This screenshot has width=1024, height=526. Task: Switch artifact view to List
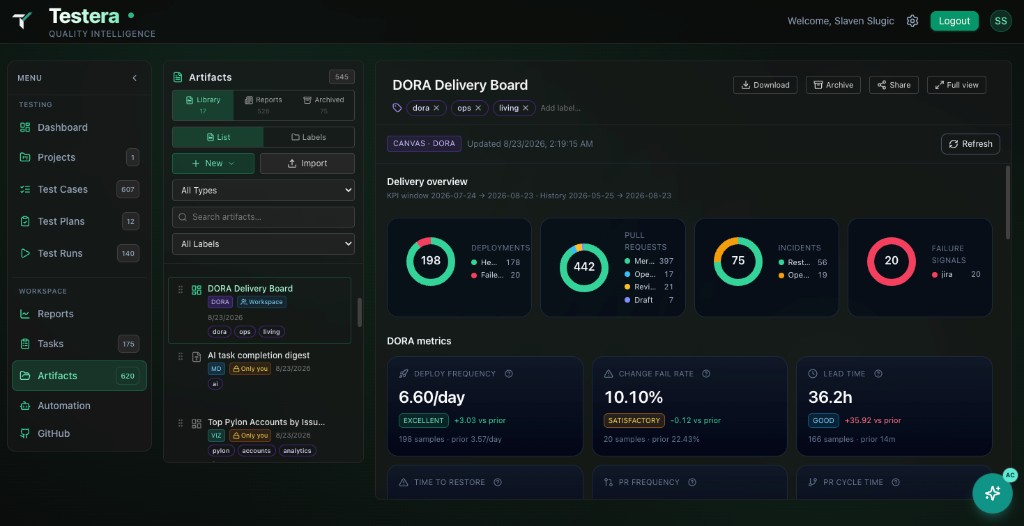[218, 137]
